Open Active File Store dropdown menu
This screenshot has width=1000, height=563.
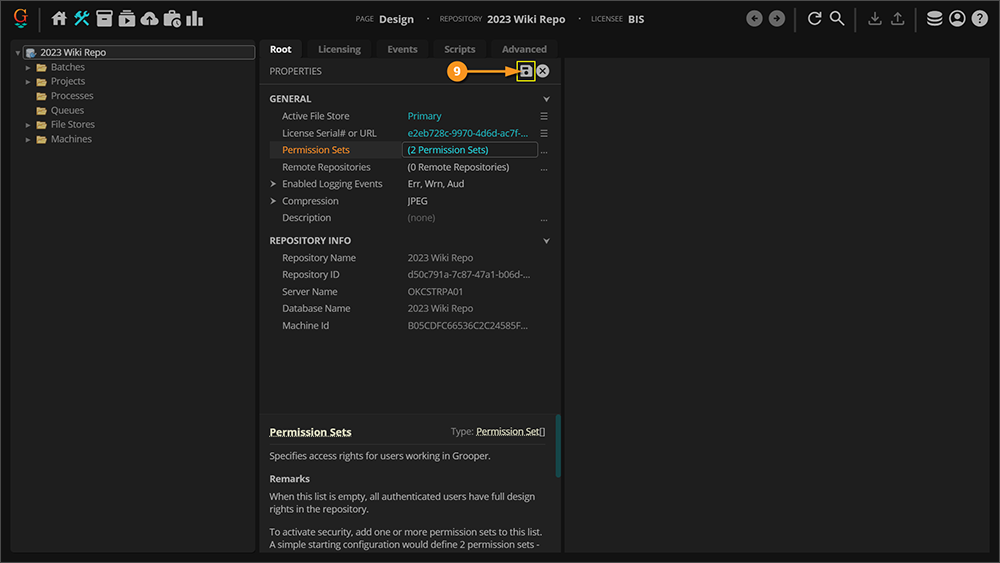544,116
